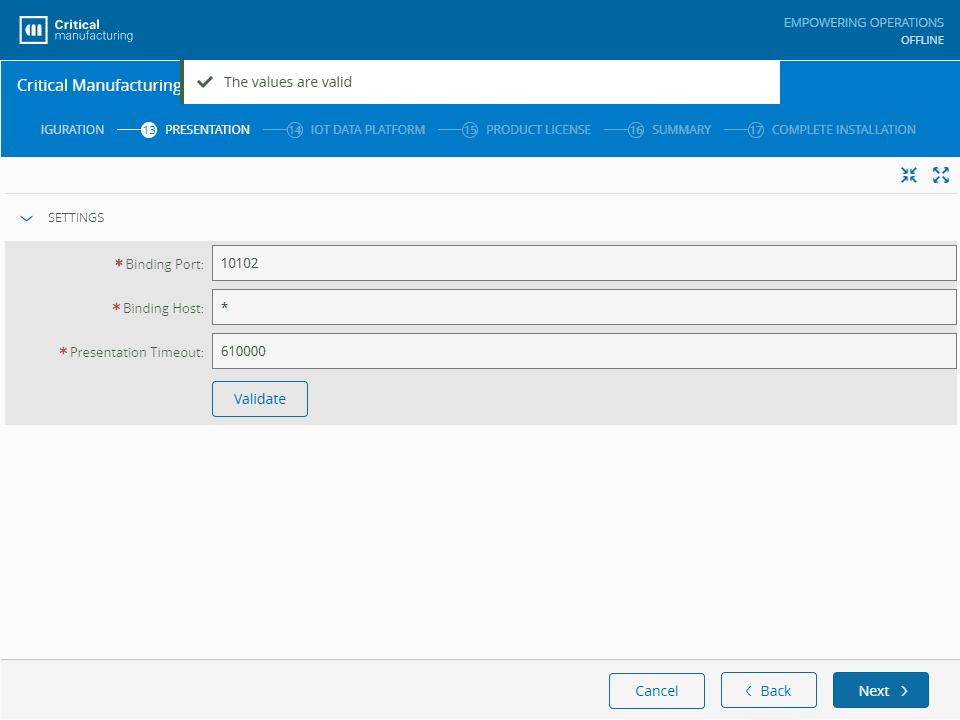Click the expand to fullscreen arrows icon
The width and height of the screenshot is (960, 720).
tap(940, 176)
